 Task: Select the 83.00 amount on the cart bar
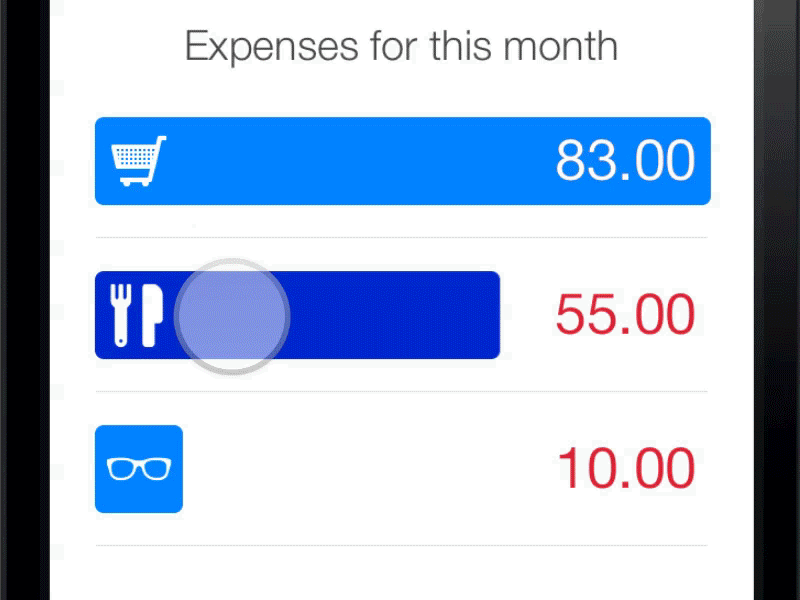(625, 161)
